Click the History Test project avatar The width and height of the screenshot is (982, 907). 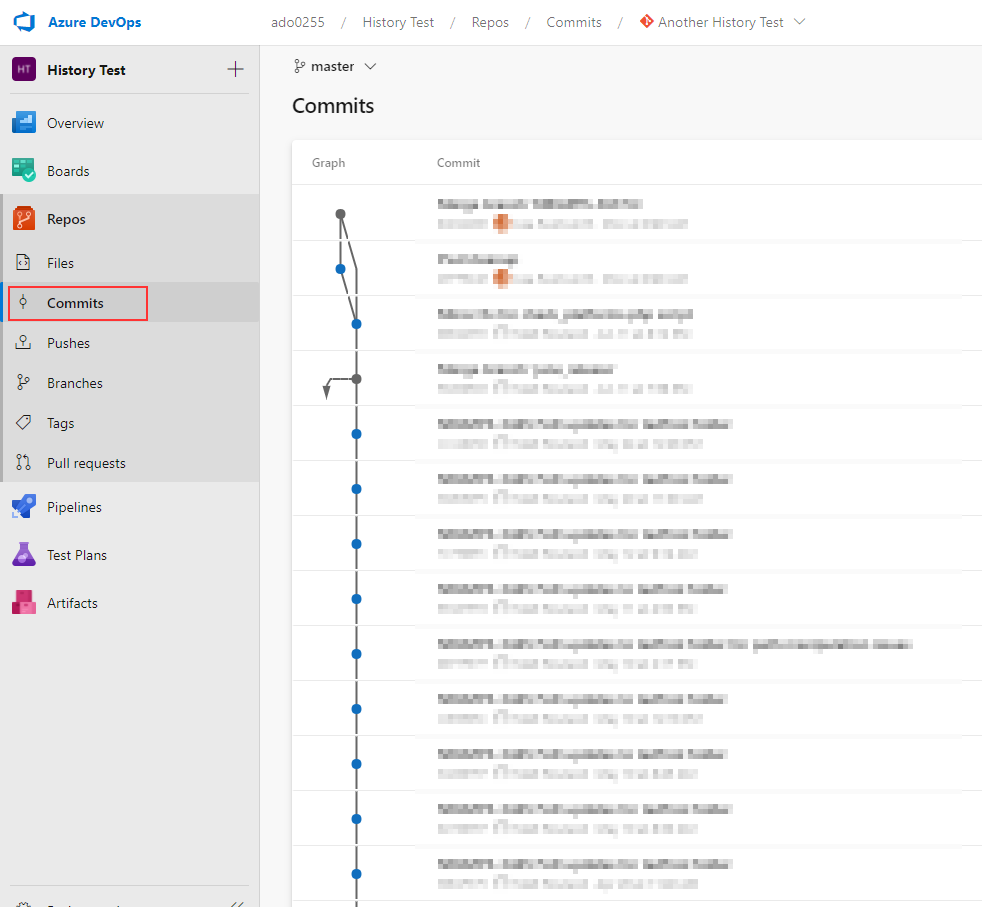(24, 69)
